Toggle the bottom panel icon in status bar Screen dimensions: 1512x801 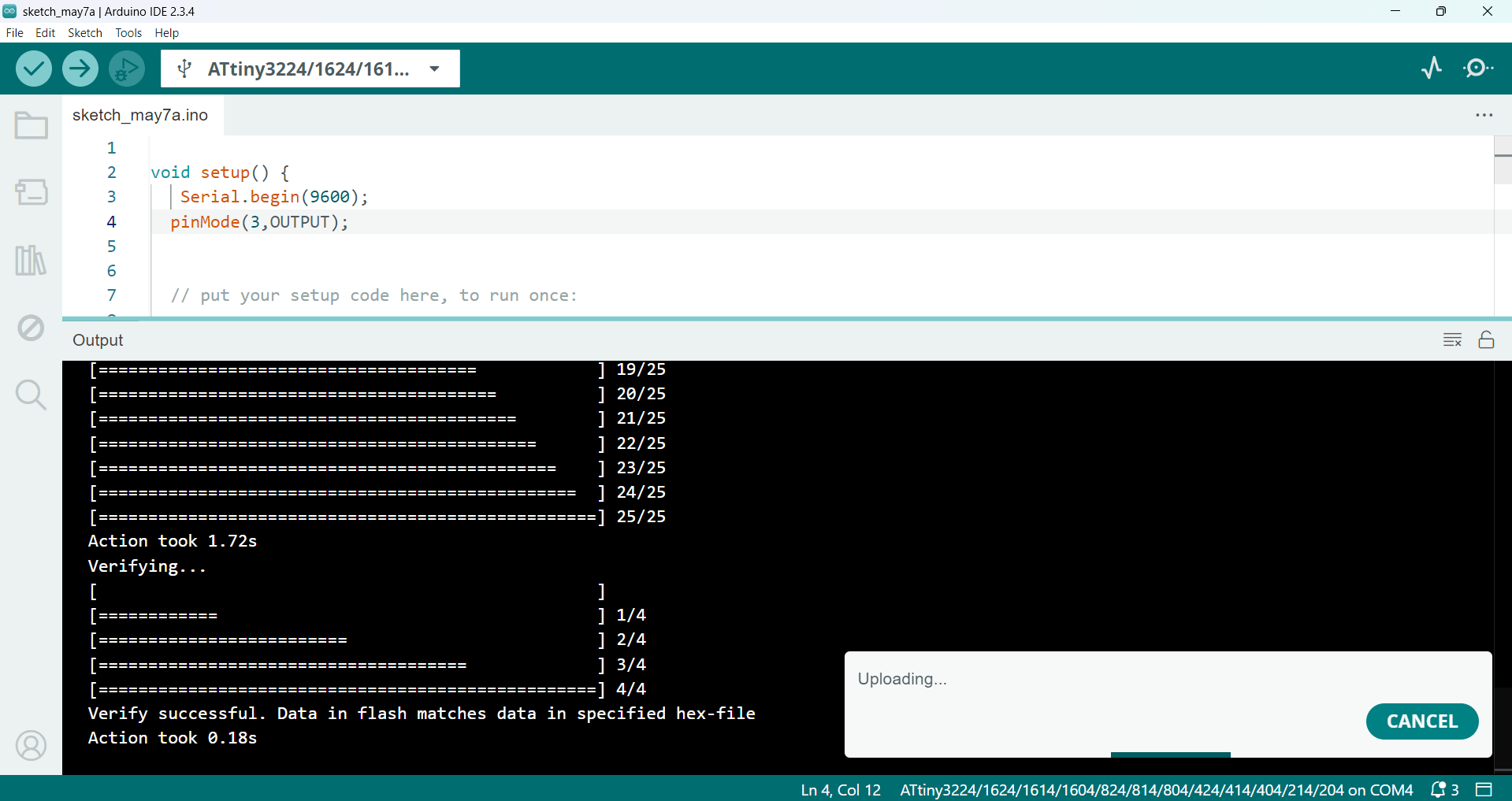tap(1484, 789)
